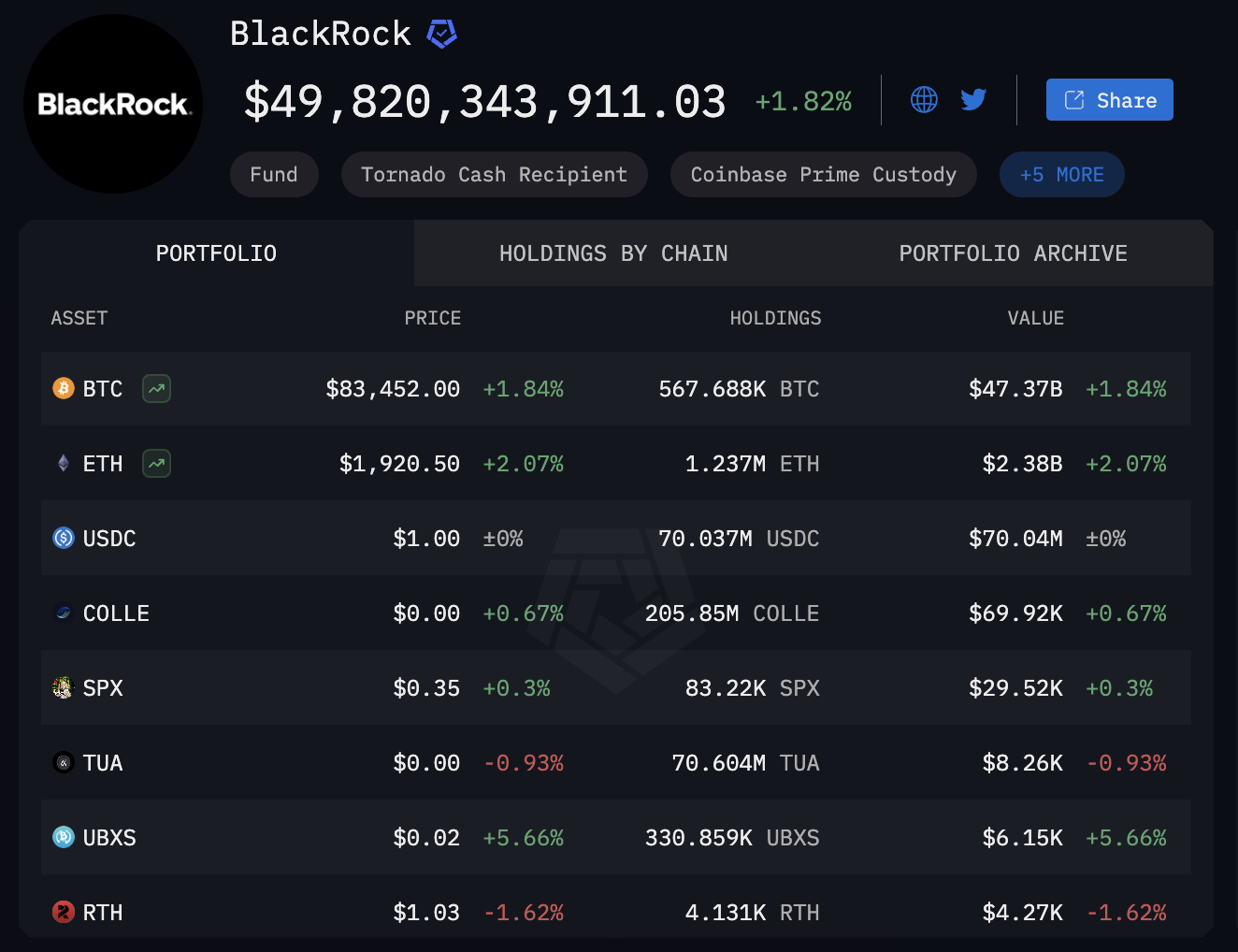Click the verified badge beside BlackRock
The height and width of the screenshot is (952, 1238).
click(x=441, y=33)
